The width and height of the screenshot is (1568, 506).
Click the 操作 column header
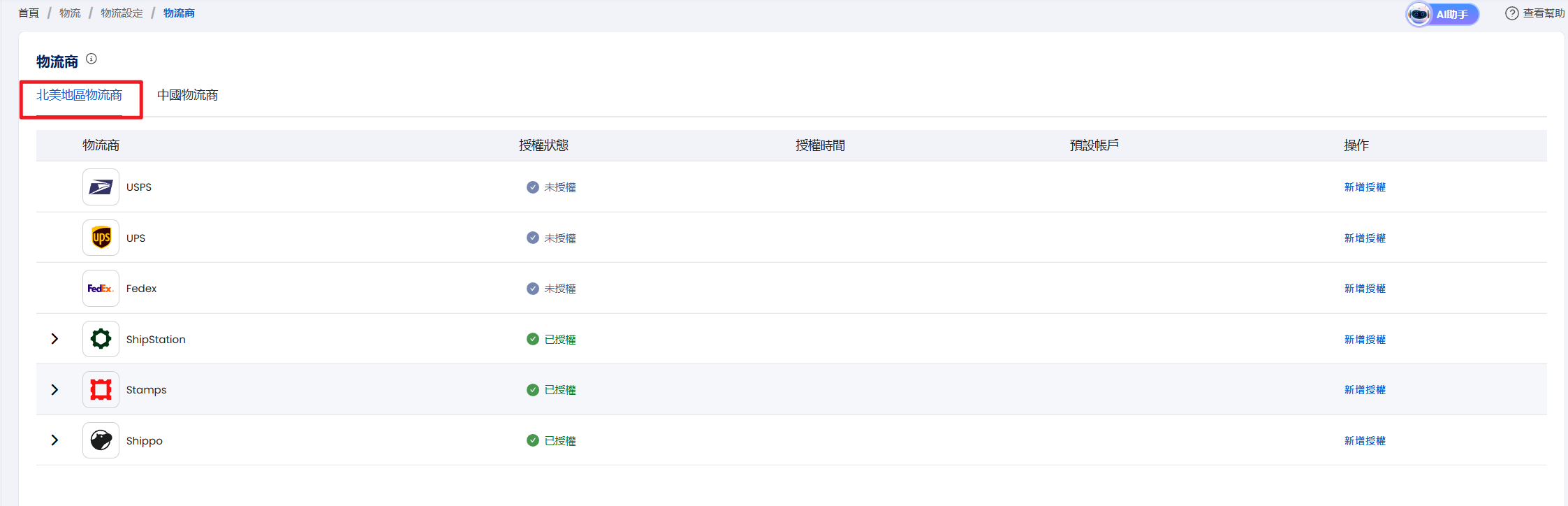pyautogui.click(x=1356, y=145)
